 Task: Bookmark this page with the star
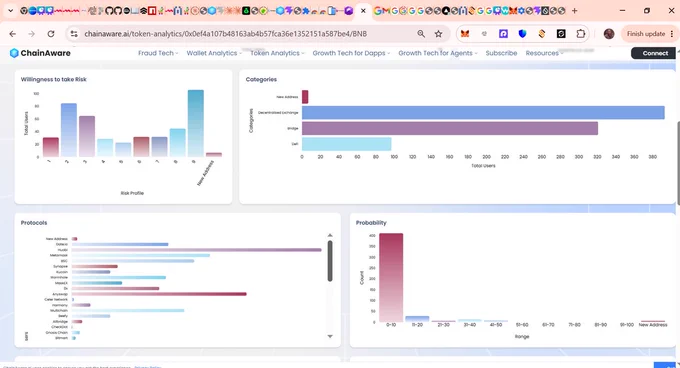click(x=438, y=34)
